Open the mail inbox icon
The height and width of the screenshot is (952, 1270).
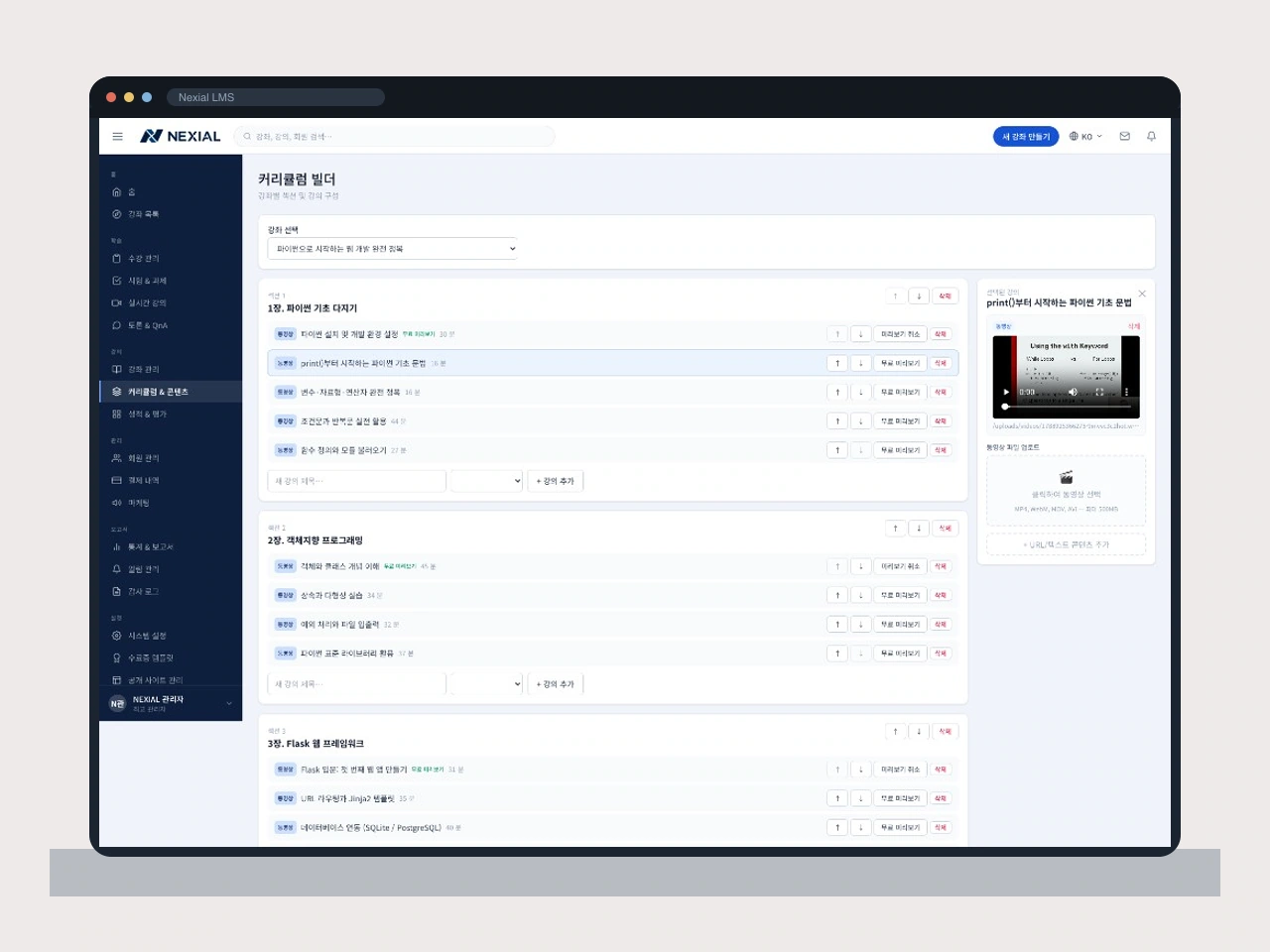tap(1125, 137)
